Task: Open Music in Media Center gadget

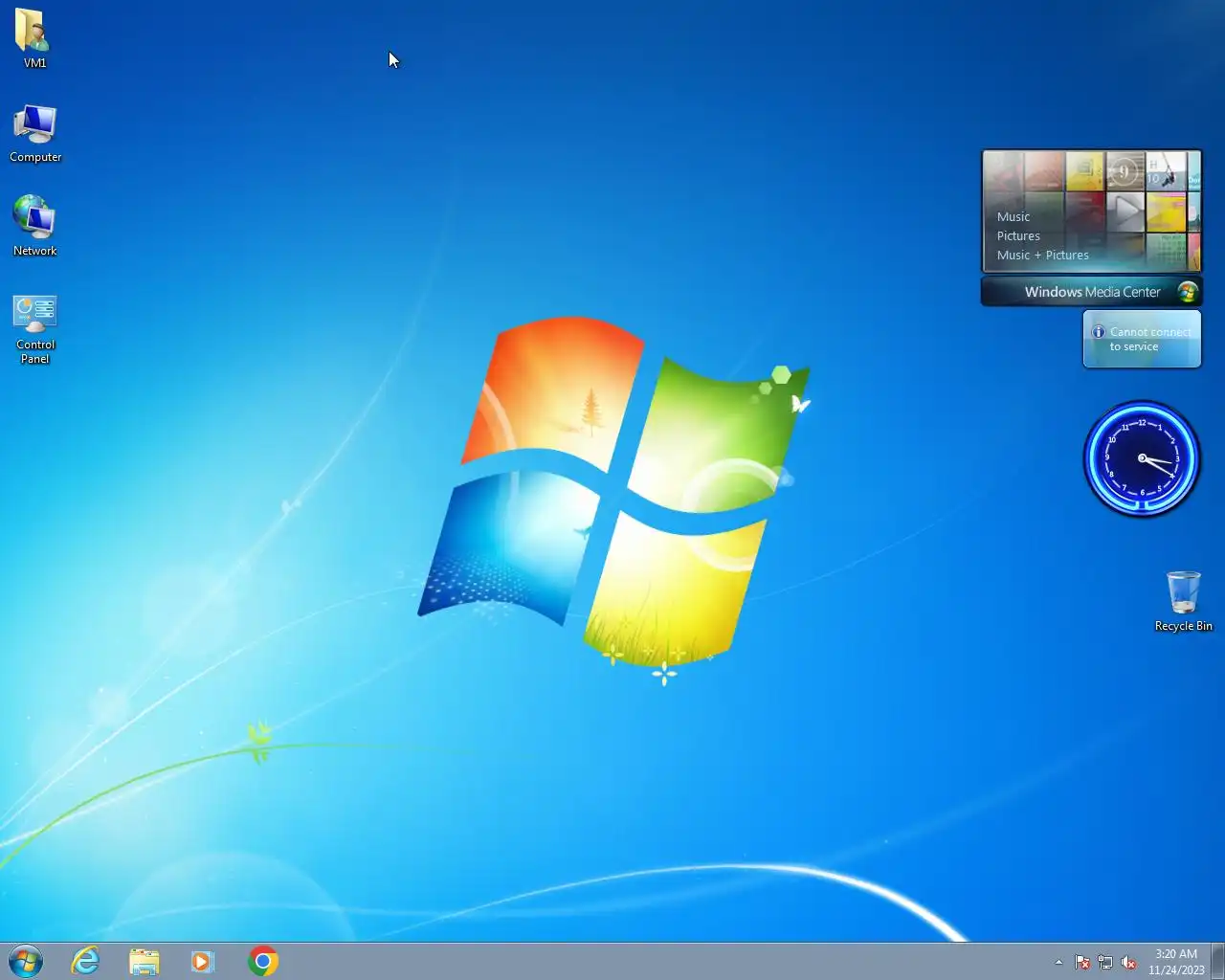Action: 1013,216
